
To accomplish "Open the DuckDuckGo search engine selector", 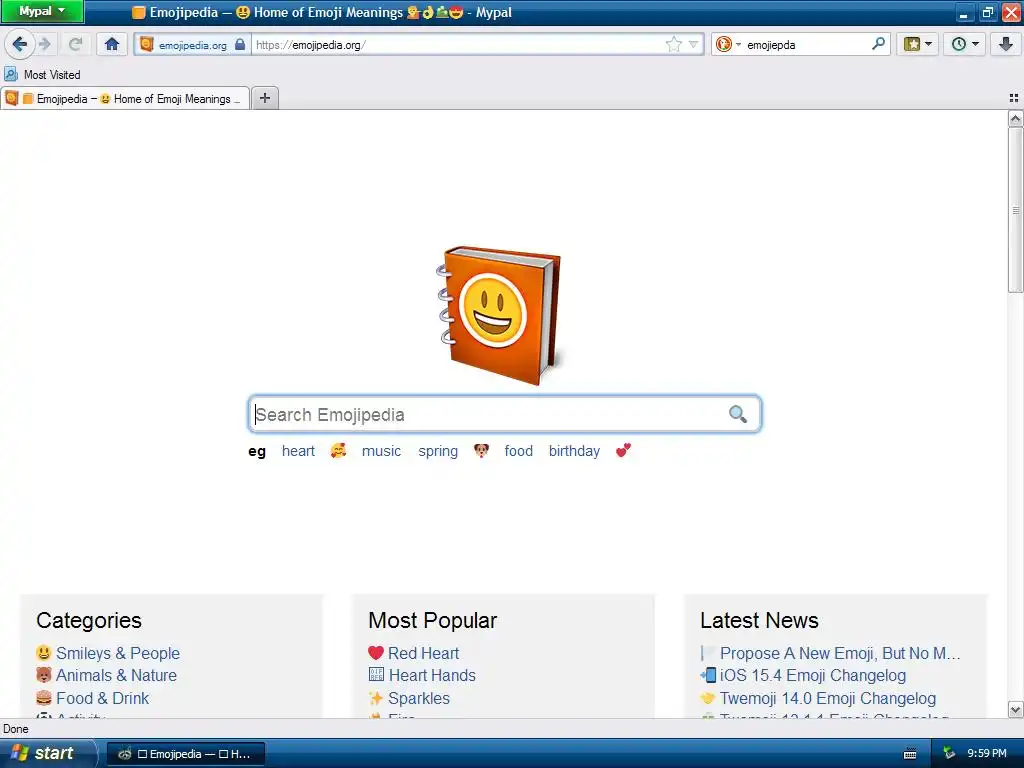I will [728, 44].
